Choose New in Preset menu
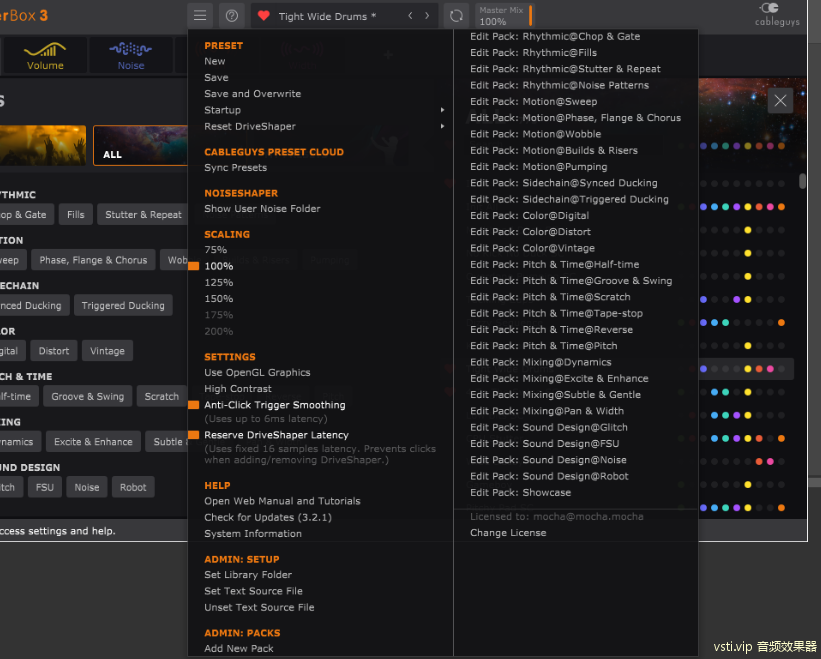This screenshot has width=821, height=659. tap(215, 61)
